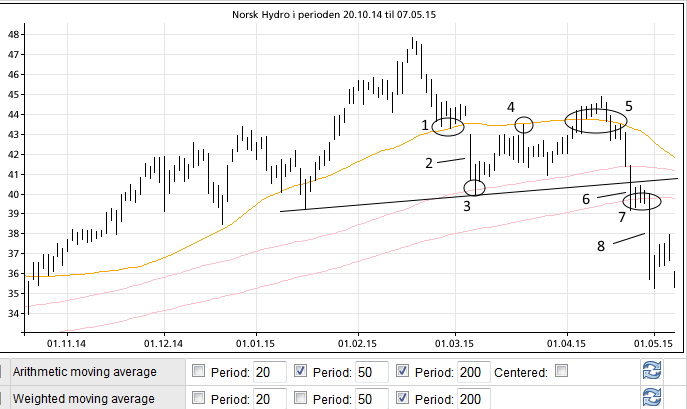This screenshot has width=687, height=409.
Task: Click the large ellipse marker labeled 5
Action: click(x=596, y=121)
